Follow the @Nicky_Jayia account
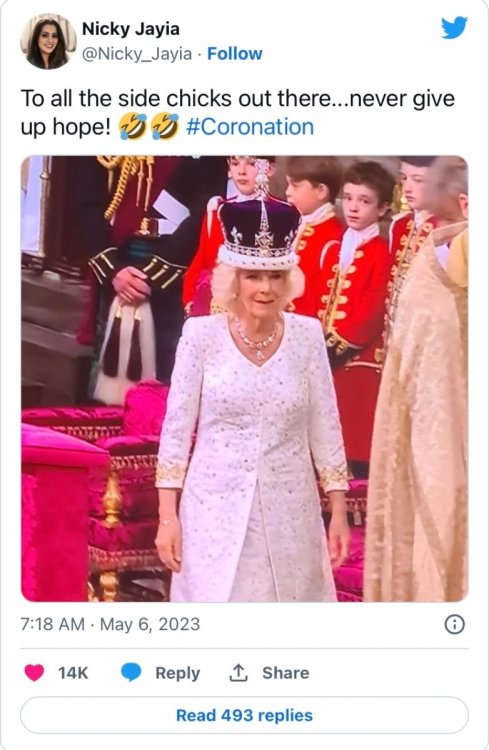Viewport: 489px width, 750px height. (234, 54)
